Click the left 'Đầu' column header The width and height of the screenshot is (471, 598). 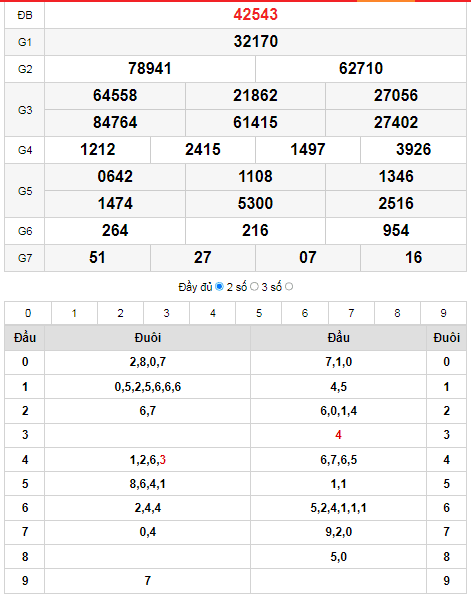tap(25, 338)
